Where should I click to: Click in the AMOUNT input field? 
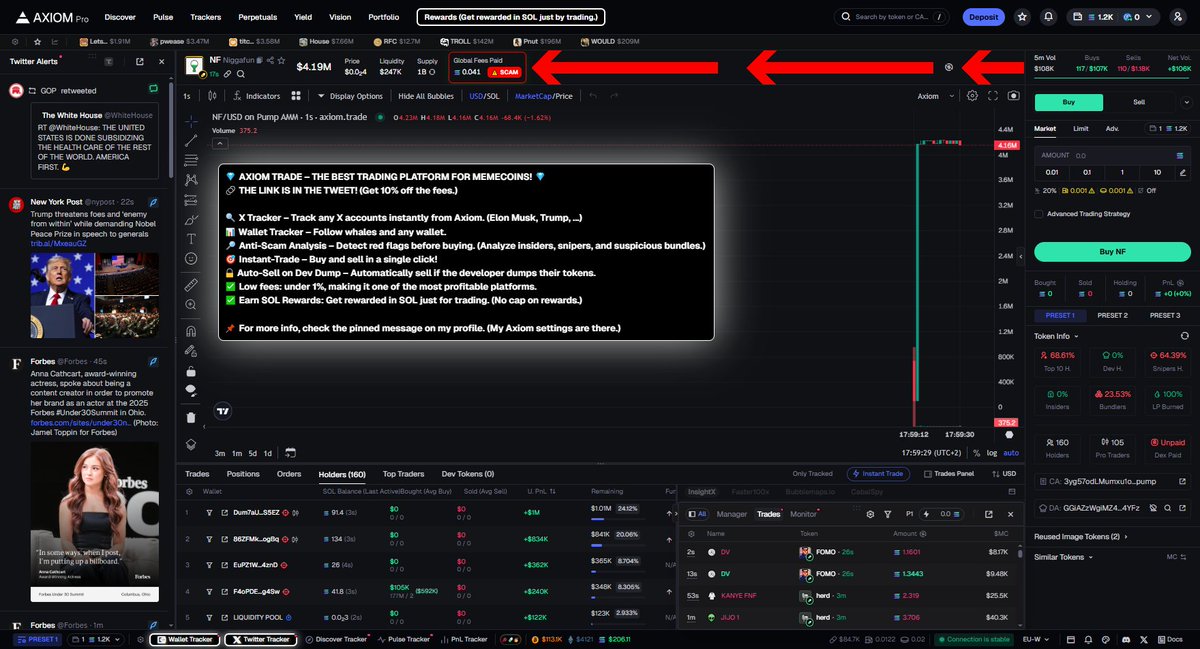click(x=1112, y=155)
